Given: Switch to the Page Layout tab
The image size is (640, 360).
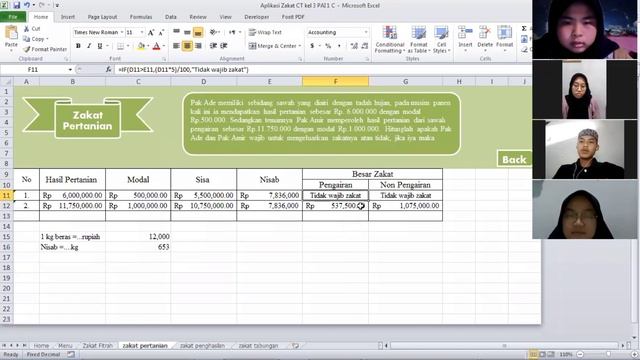Looking at the screenshot, I should click(x=102, y=17).
